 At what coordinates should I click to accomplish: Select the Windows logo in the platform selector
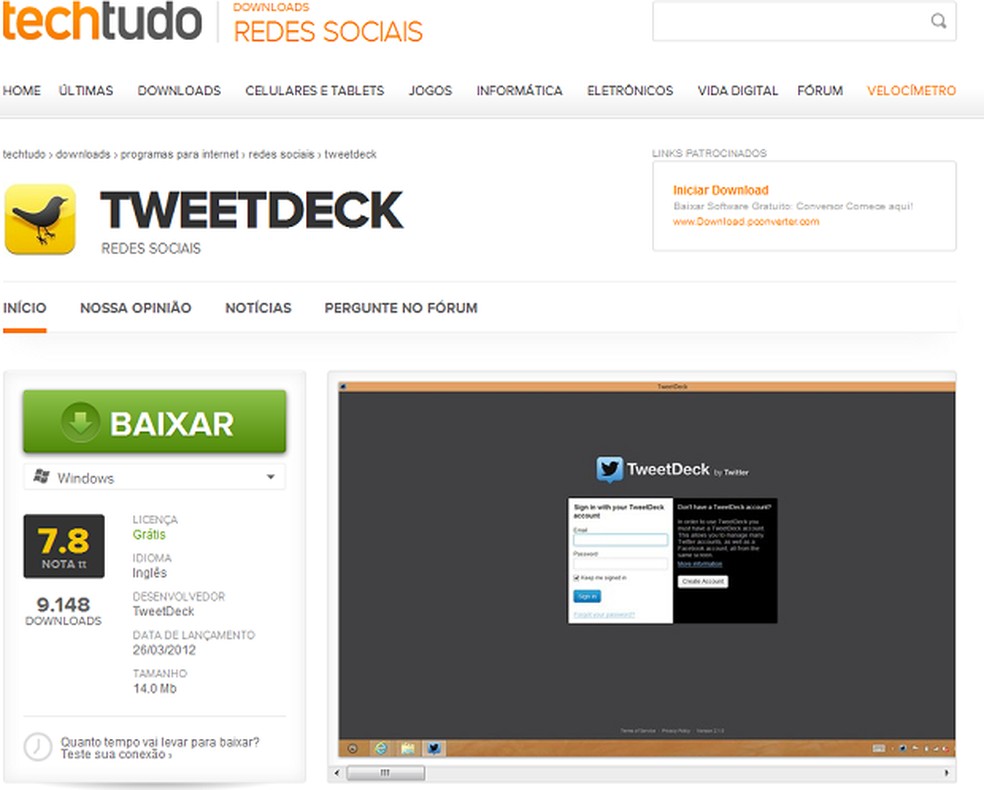click(41, 477)
